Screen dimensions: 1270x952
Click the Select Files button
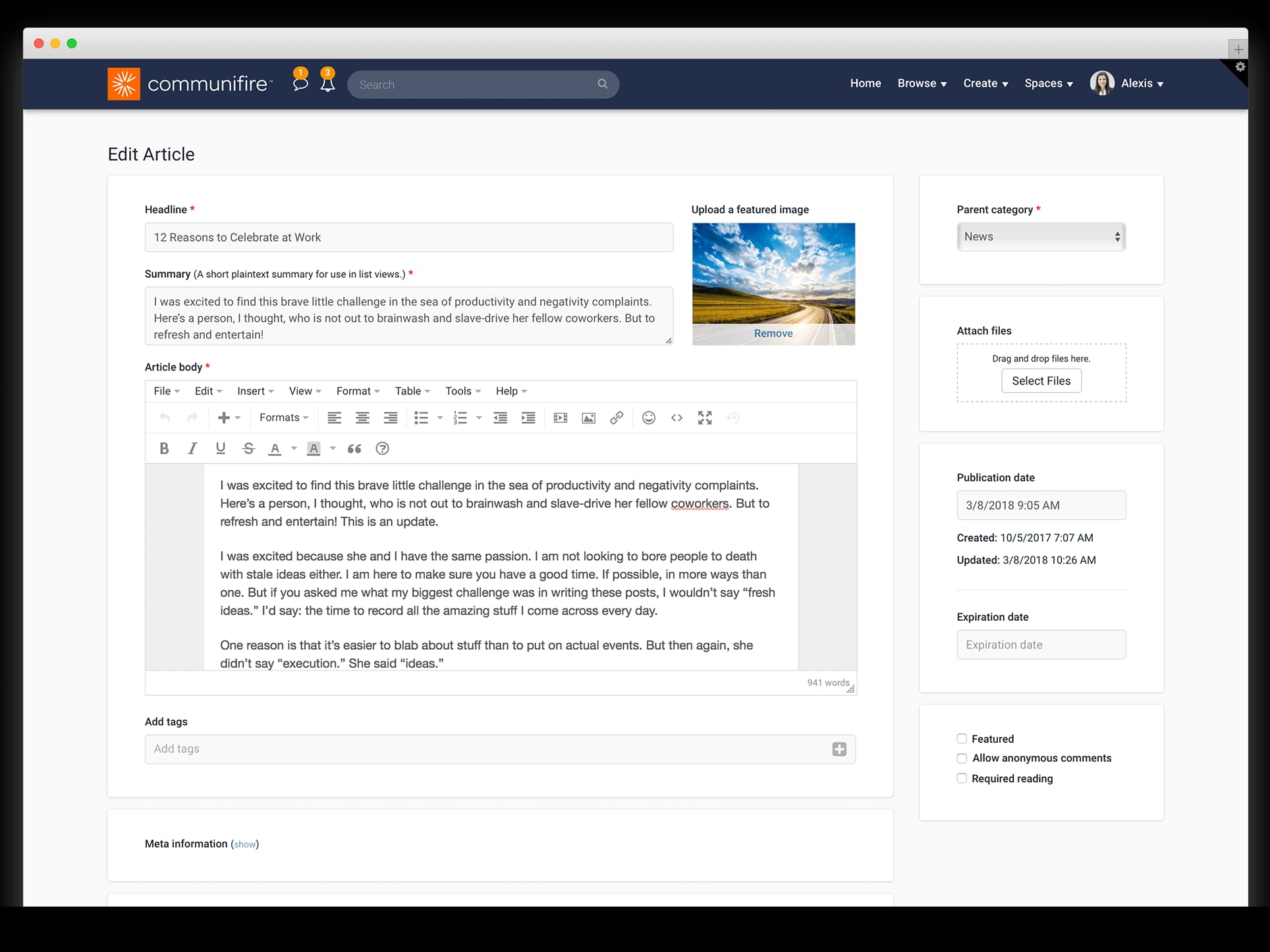tap(1041, 381)
